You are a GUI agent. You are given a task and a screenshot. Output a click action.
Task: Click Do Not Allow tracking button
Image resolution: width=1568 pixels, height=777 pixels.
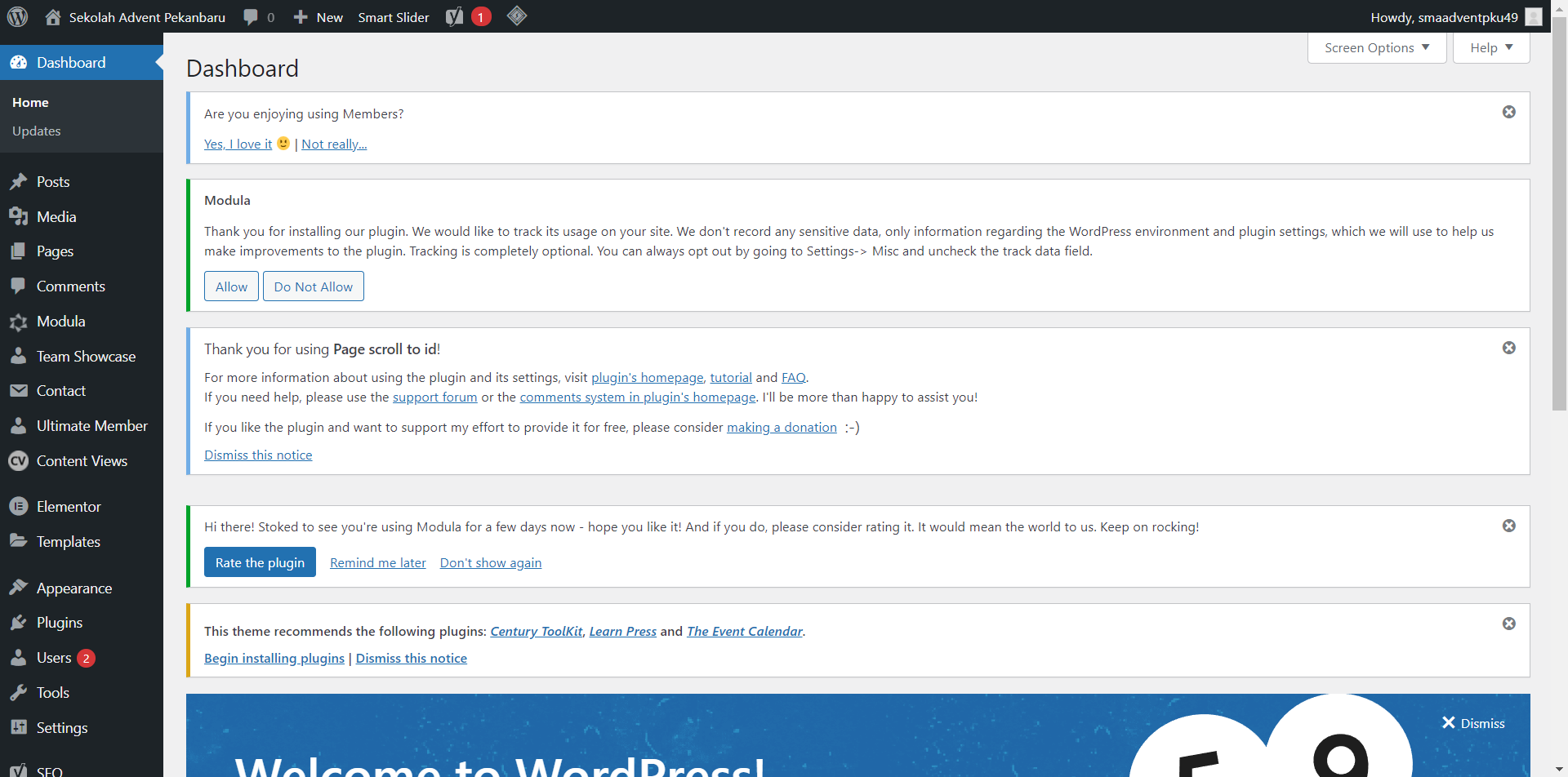click(x=314, y=286)
